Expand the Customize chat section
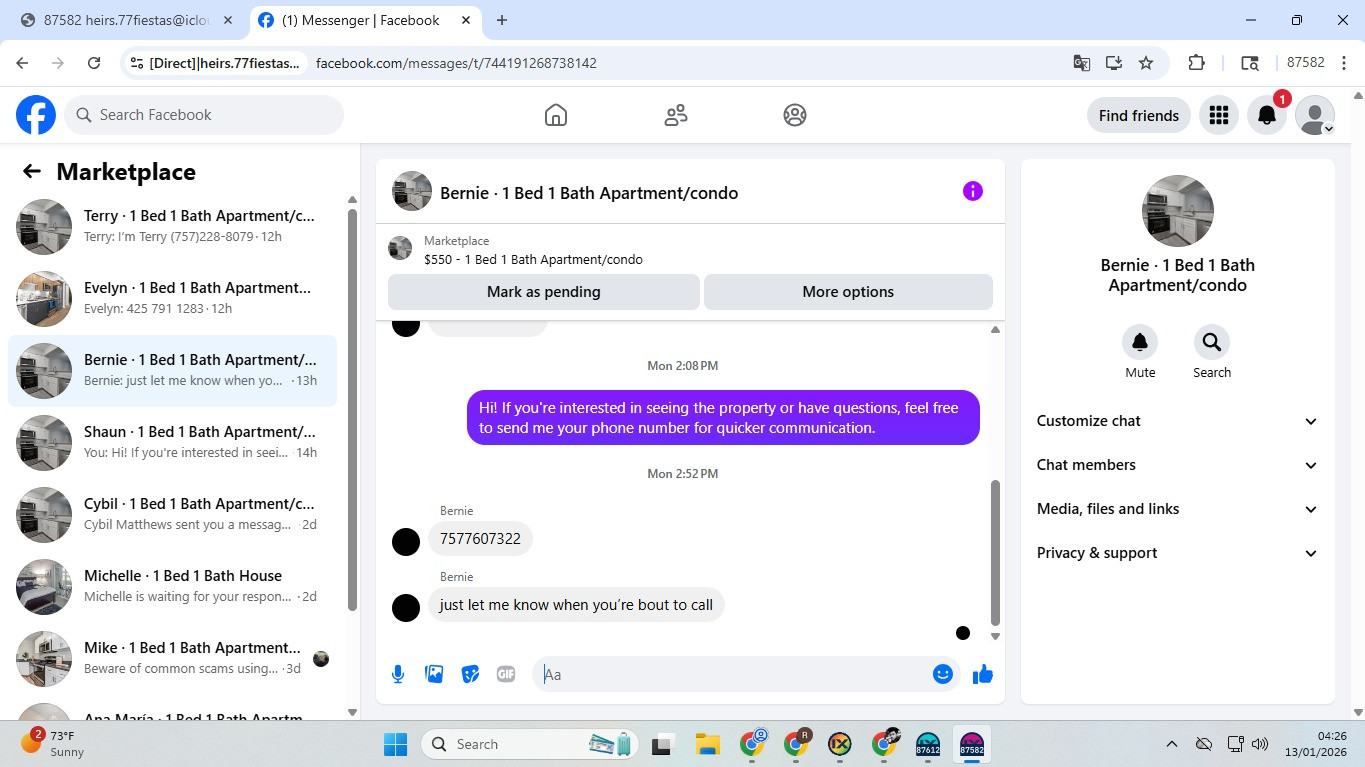 (x=1178, y=421)
